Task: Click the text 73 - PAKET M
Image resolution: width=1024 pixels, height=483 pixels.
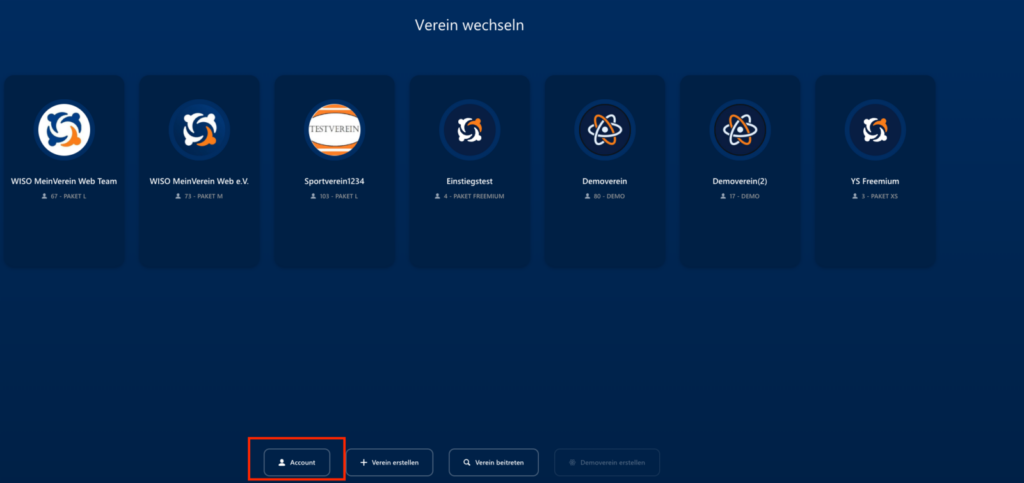Action: click(204, 196)
